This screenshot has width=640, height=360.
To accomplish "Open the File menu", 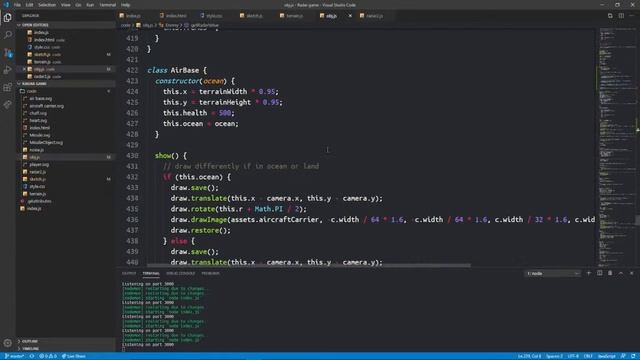I will coord(17,5).
